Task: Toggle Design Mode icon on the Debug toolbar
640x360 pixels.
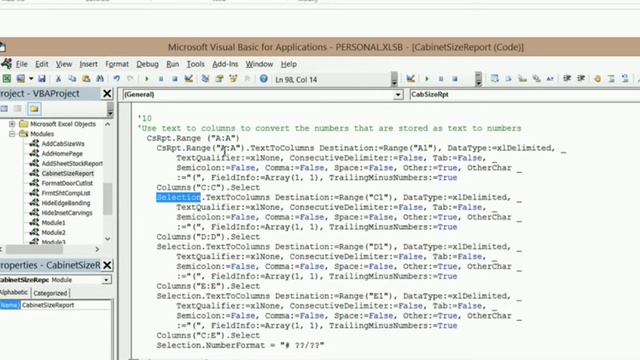Action: (411, 79)
